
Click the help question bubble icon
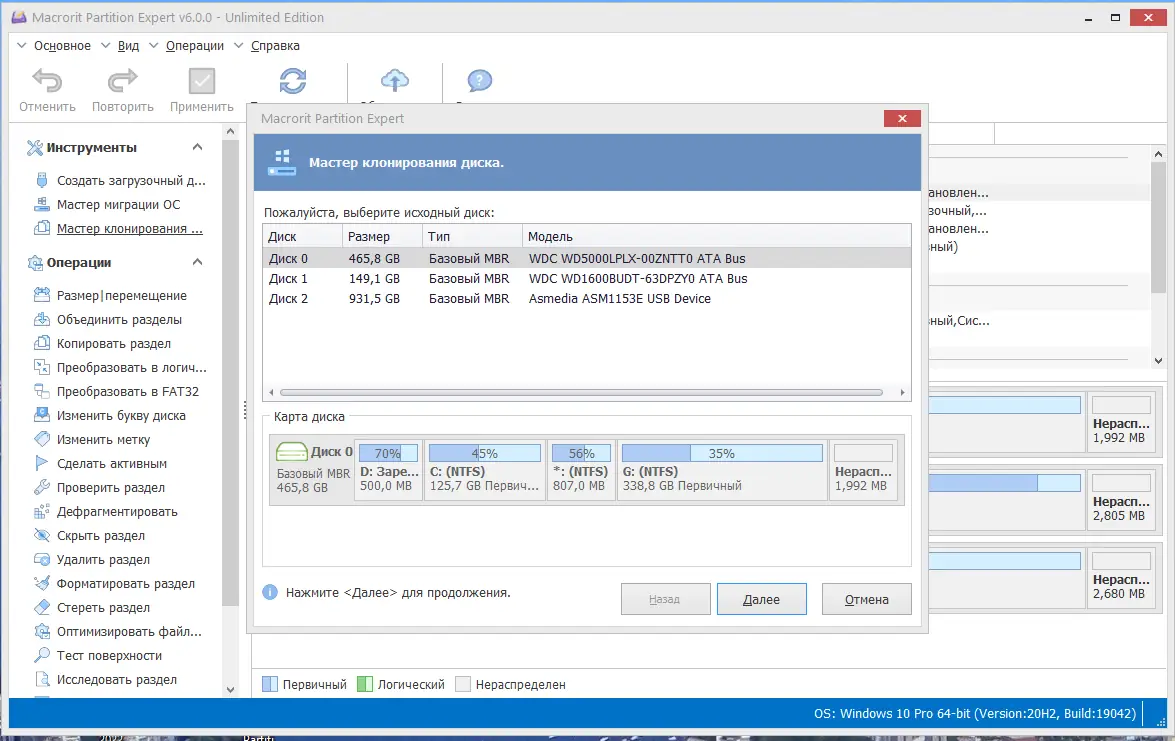[x=480, y=80]
